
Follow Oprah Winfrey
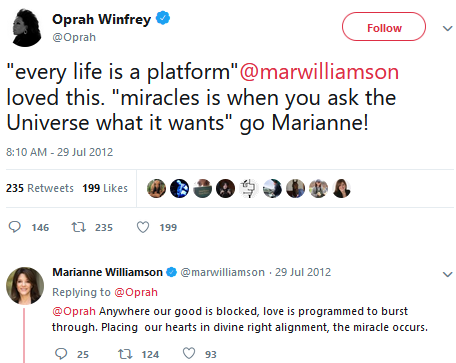384,27
